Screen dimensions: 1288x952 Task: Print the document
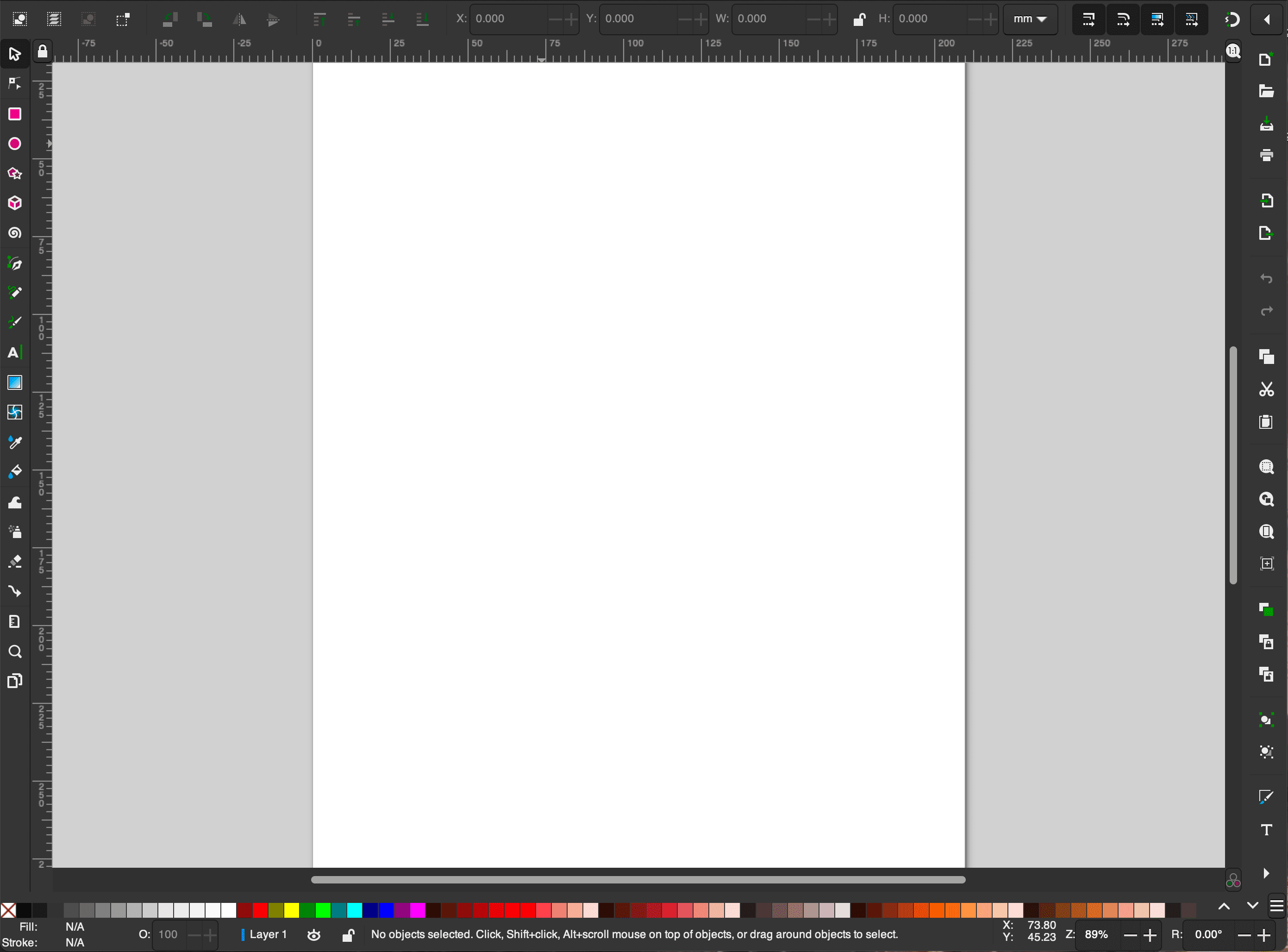tap(1266, 155)
